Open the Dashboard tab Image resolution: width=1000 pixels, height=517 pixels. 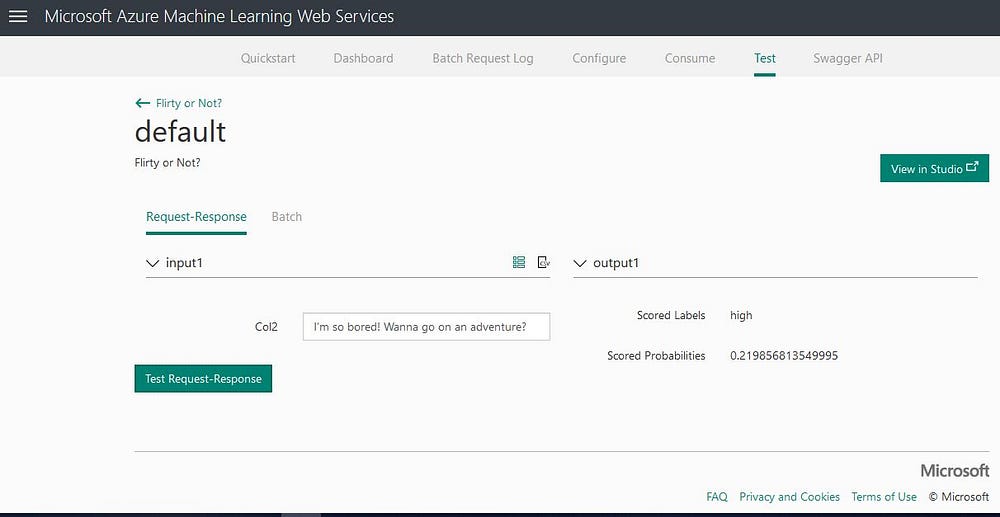point(364,58)
